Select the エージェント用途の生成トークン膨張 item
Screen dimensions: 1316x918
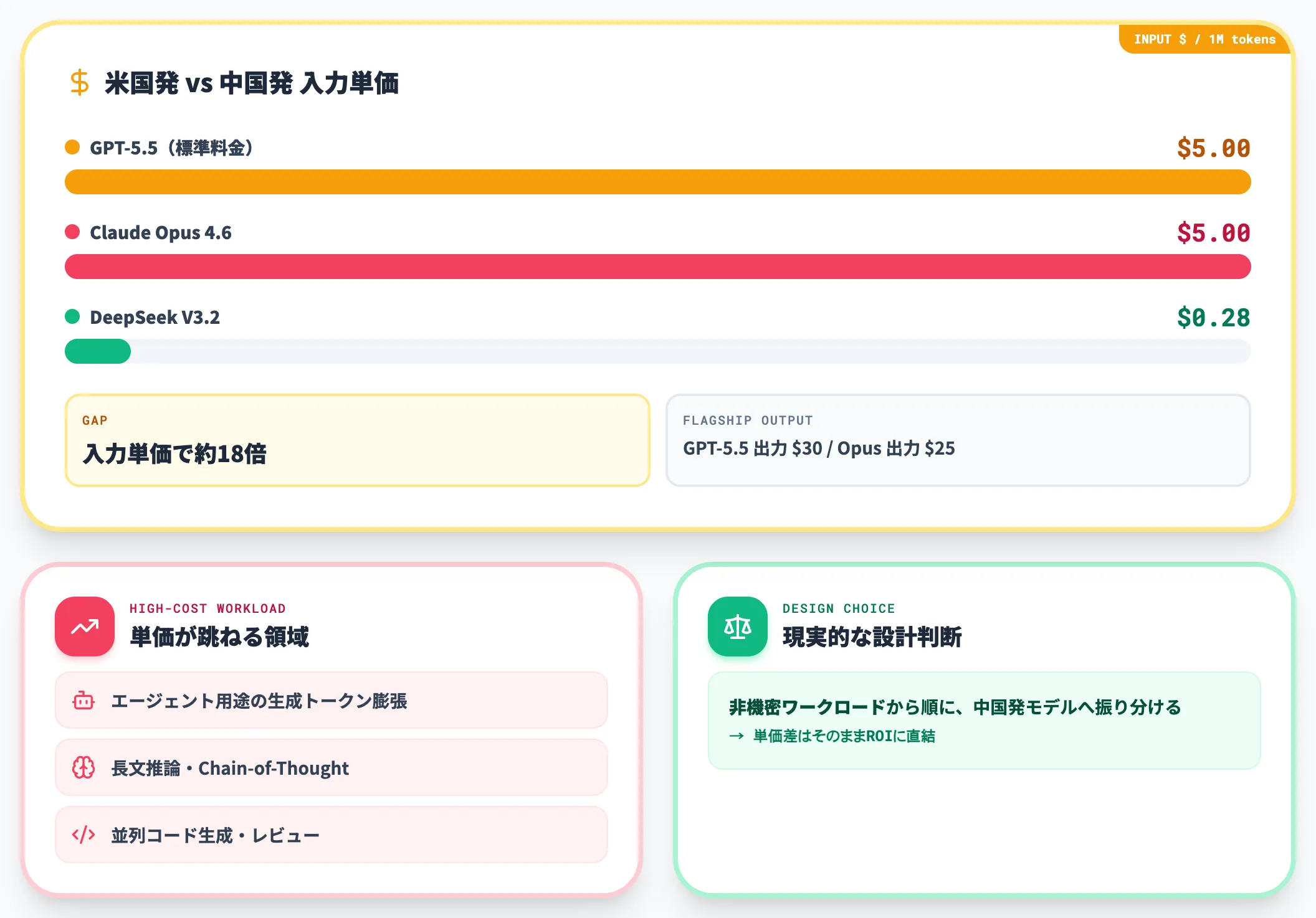coord(331,700)
